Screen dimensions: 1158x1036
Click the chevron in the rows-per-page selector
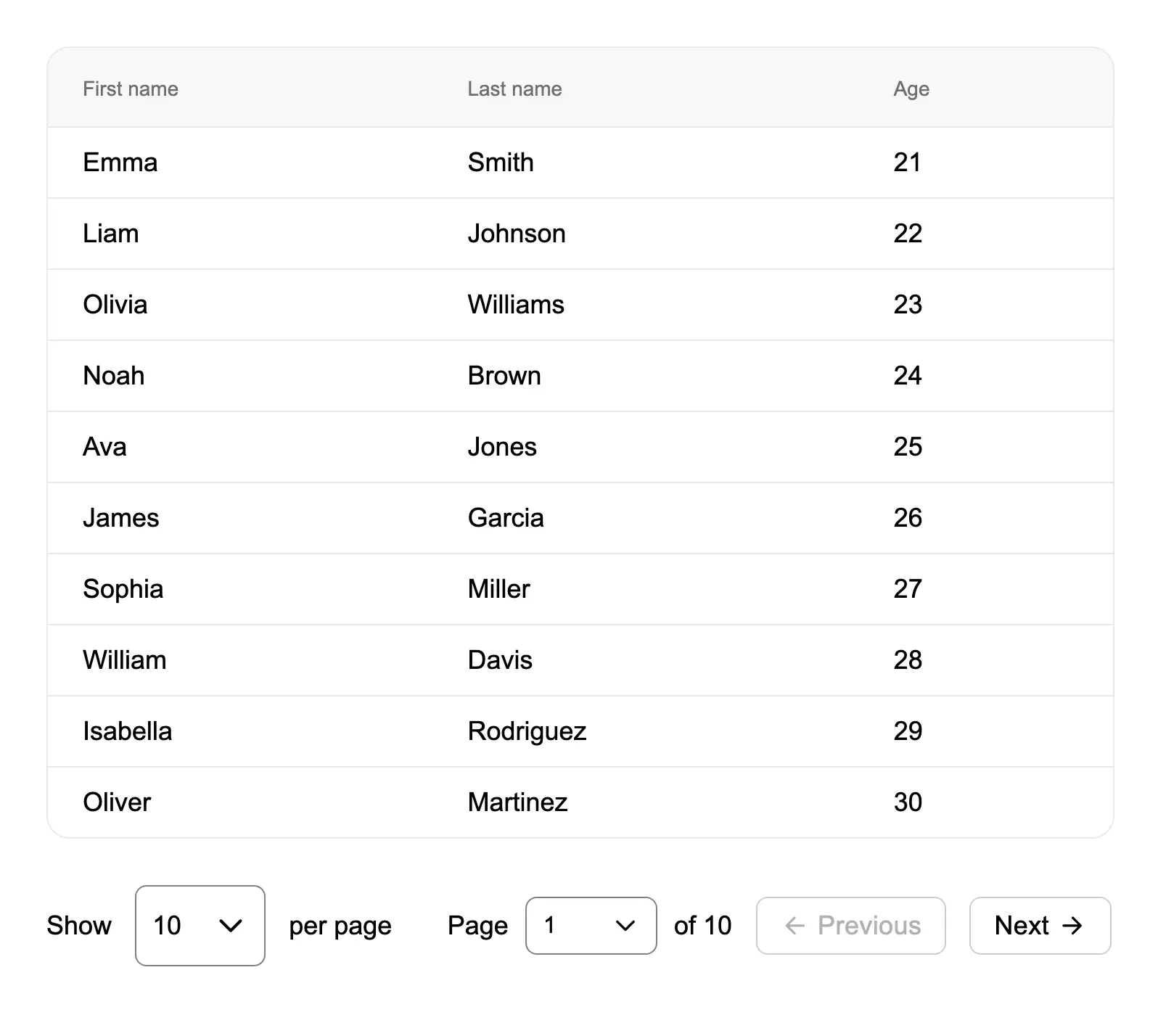[x=231, y=926]
